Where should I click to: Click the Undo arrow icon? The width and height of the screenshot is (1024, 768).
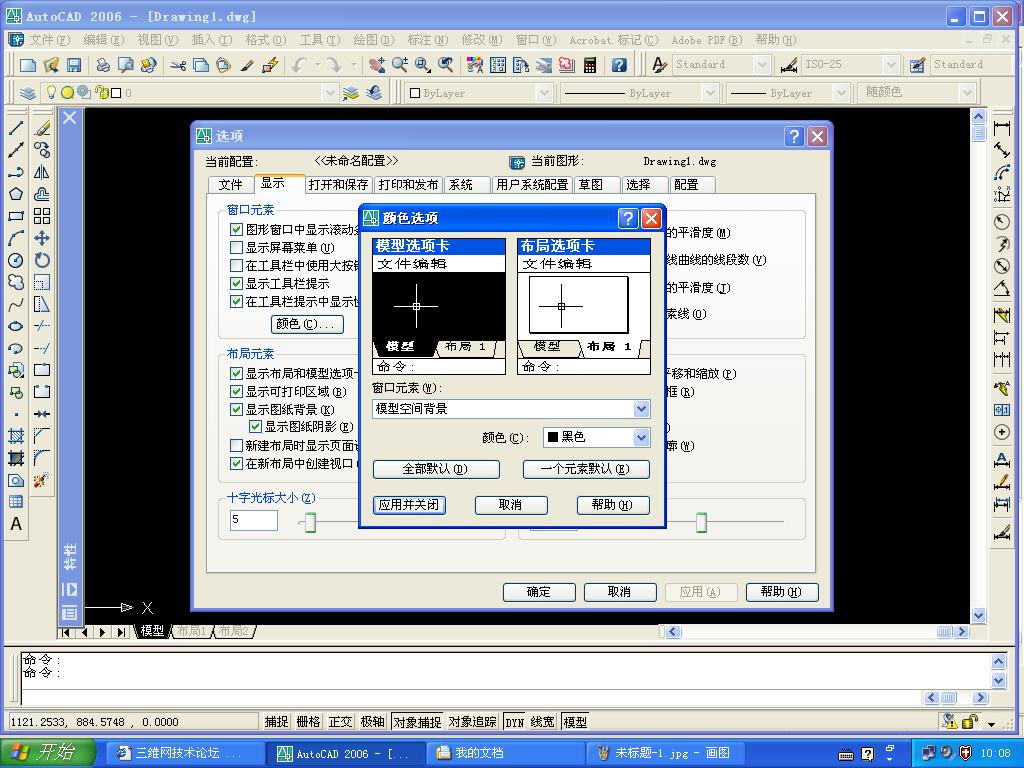(x=299, y=65)
